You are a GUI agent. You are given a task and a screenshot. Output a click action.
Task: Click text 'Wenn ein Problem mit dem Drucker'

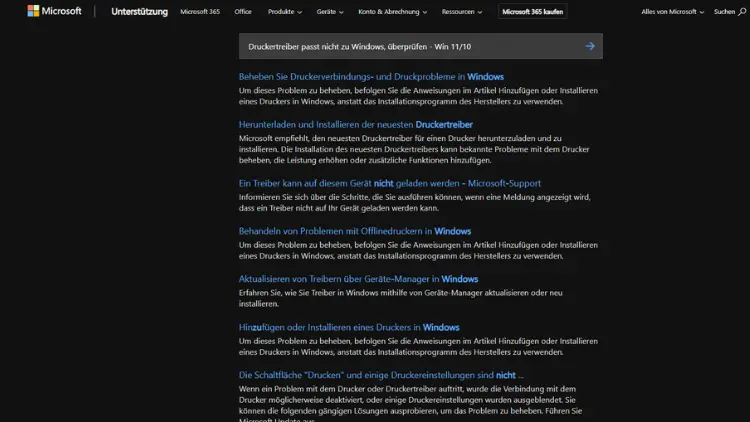click(x=410, y=405)
